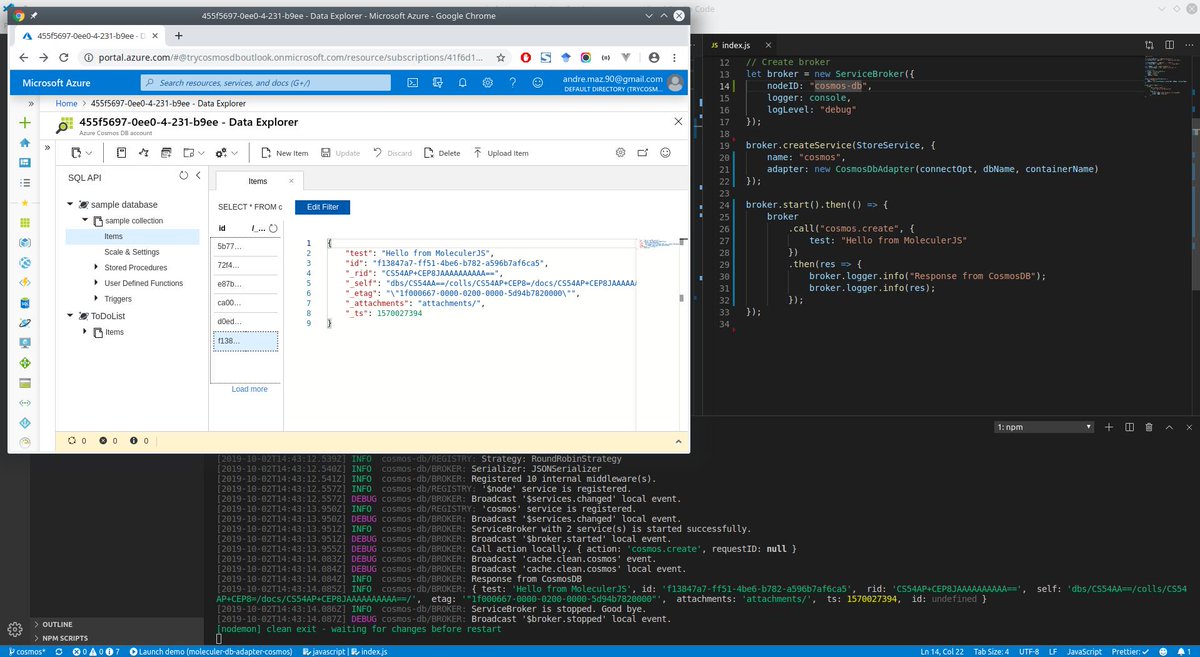Click Discard in Data Explorer toolbar
The image size is (1200, 657).
pos(392,153)
